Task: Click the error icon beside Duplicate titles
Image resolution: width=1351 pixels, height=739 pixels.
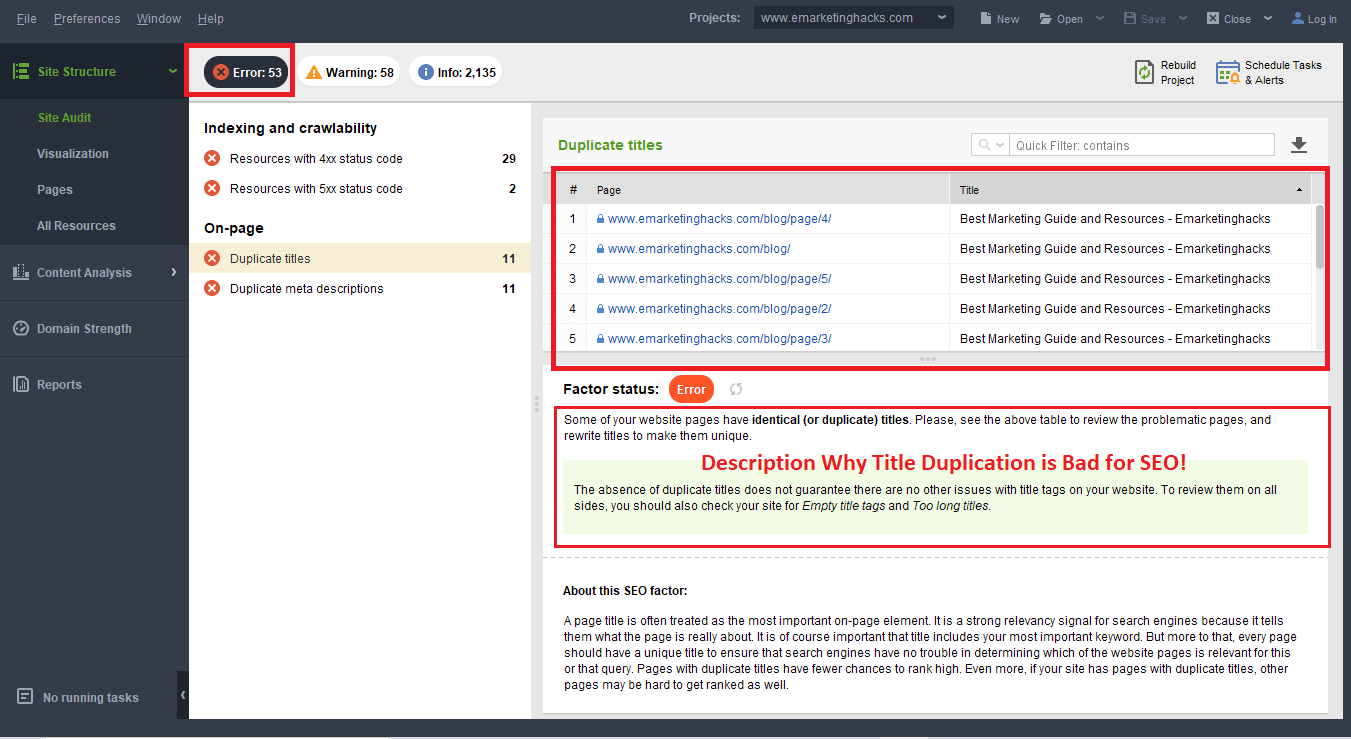Action: click(212, 258)
